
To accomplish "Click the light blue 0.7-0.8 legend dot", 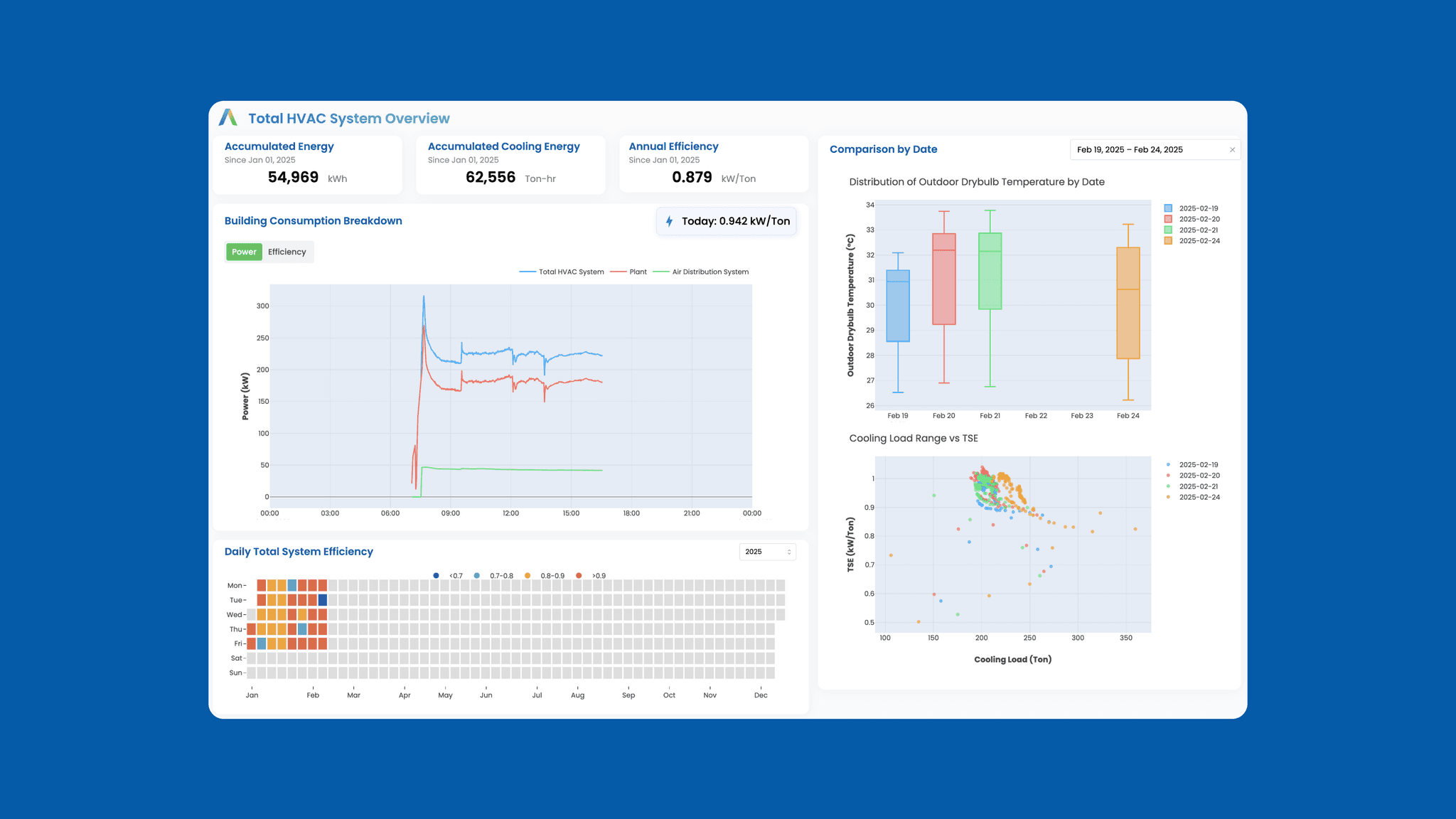I will (x=476, y=576).
